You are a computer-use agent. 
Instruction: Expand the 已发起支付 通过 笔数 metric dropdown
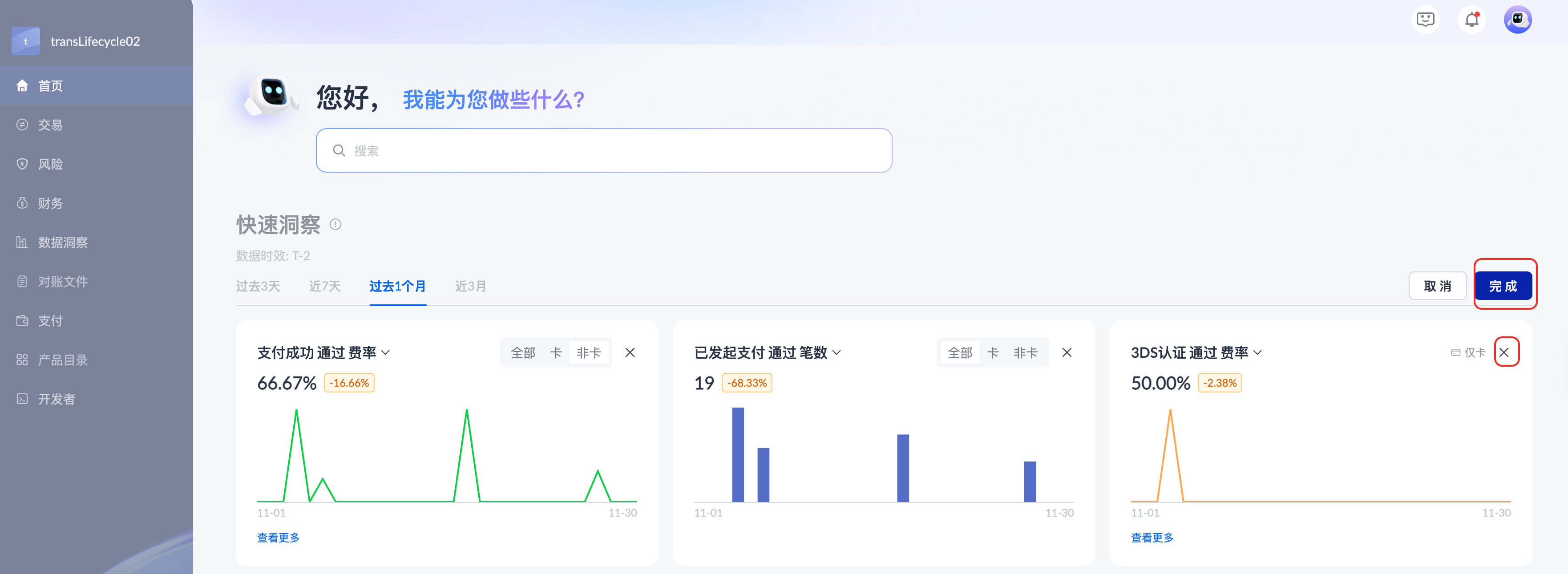coord(837,352)
